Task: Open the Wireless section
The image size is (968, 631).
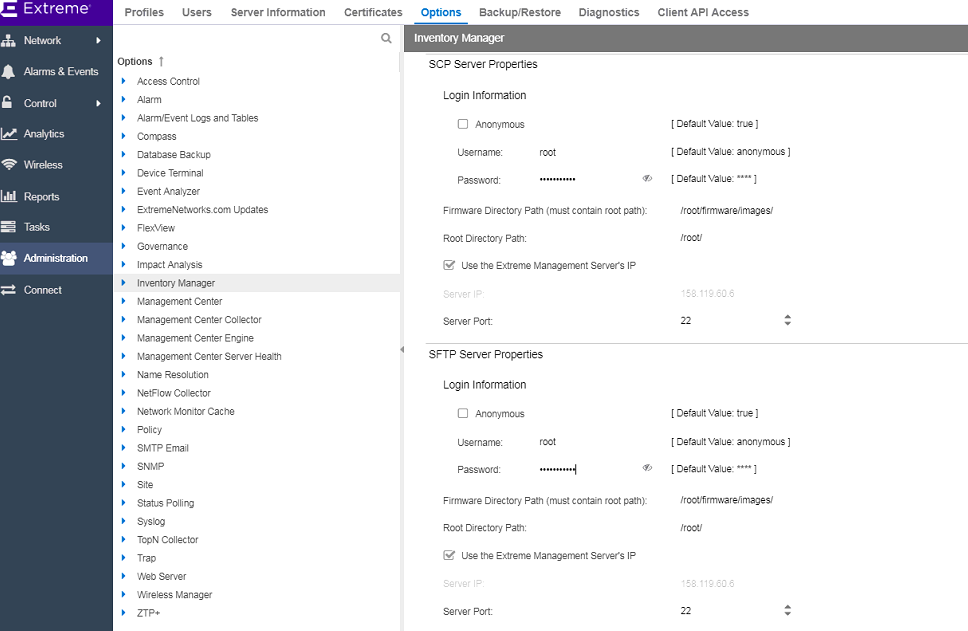Action: tap(56, 165)
